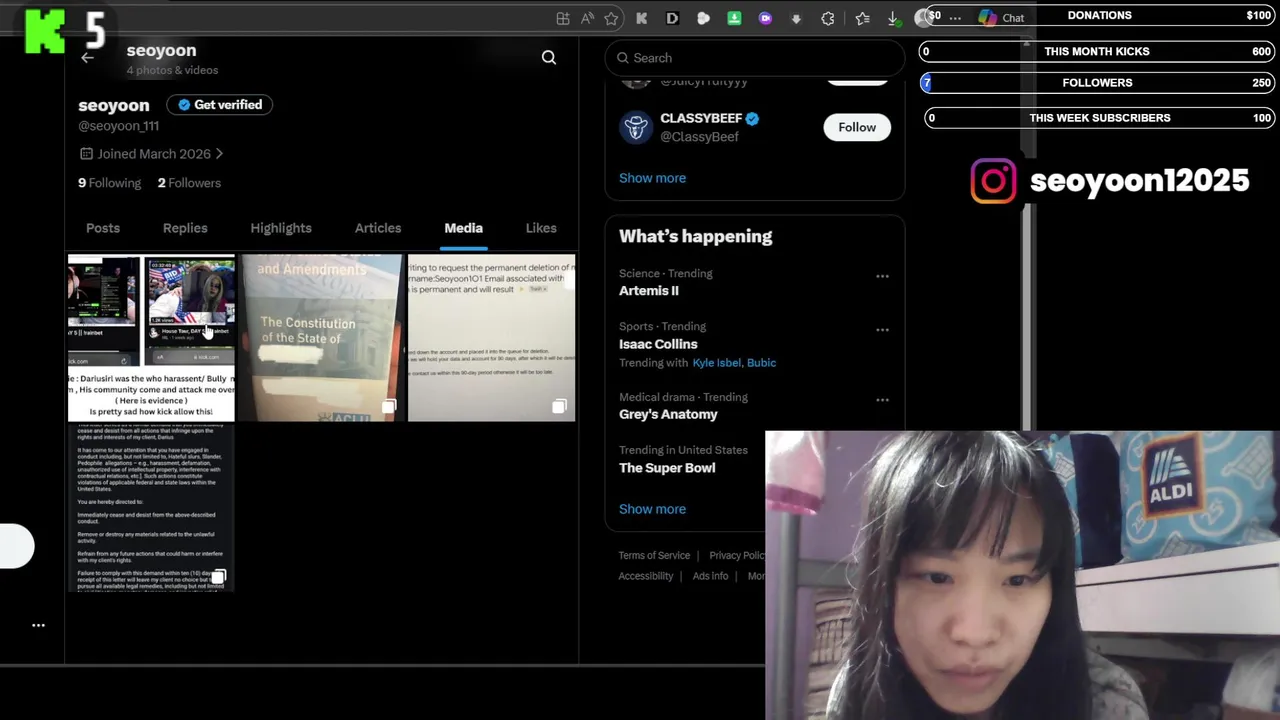The image size is (1280, 720).
Task: Follow the ClassyBeef account
Action: [857, 127]
